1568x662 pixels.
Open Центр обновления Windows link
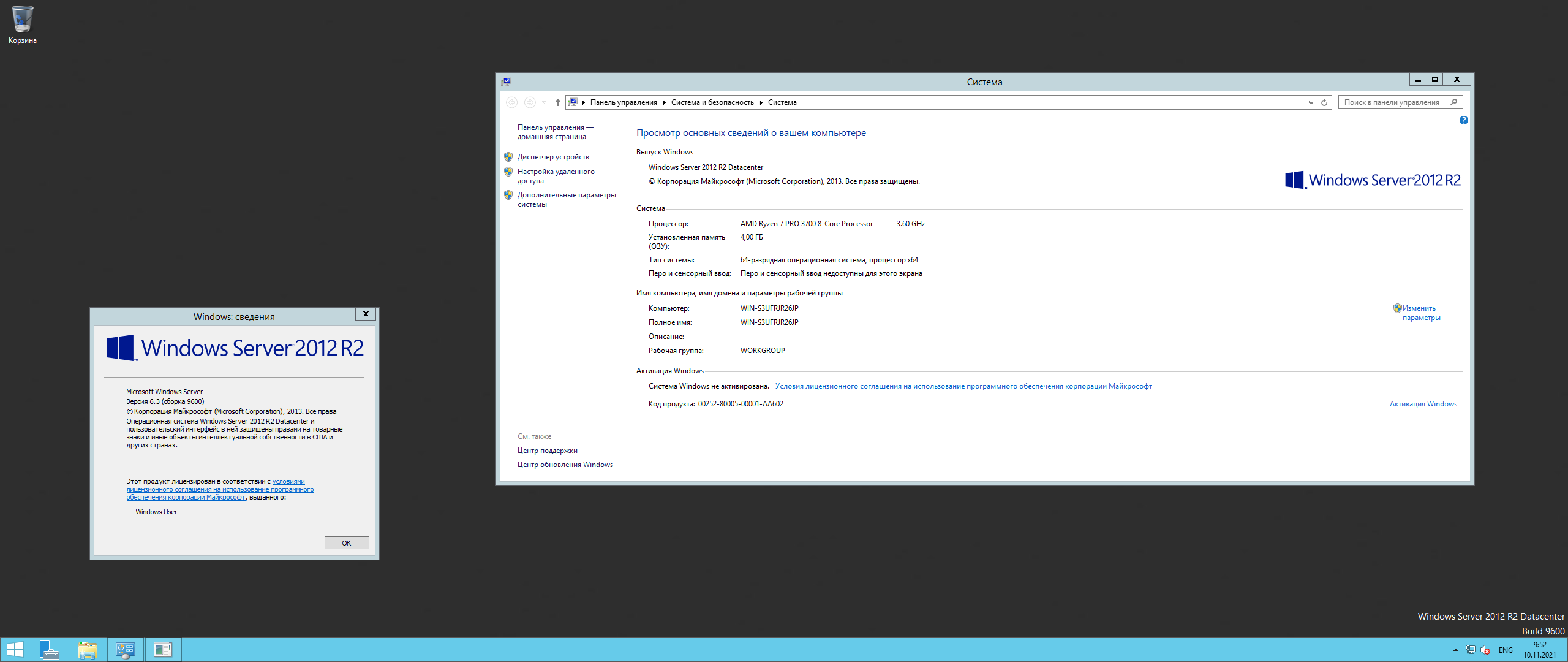pyautogui.click(x=565, y=465)
